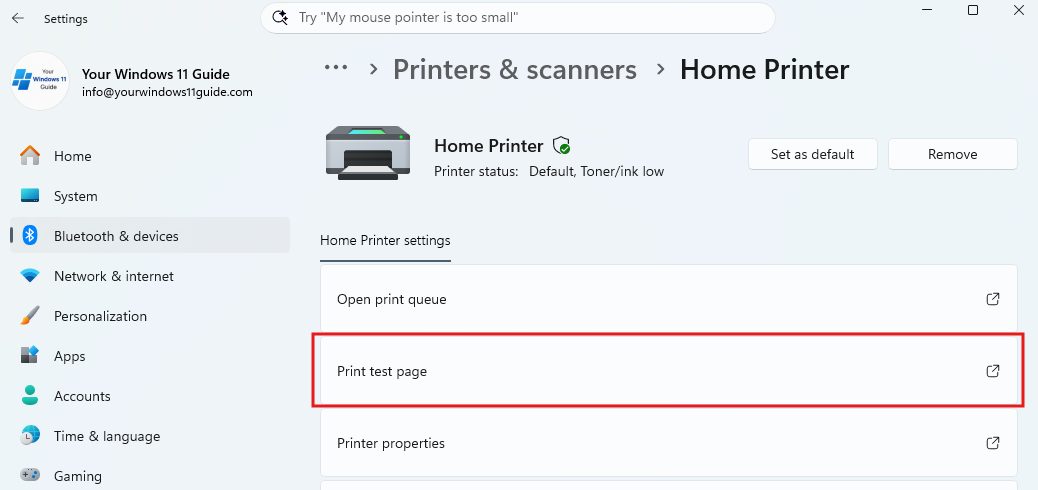Click the Home Printer device image
Viewport: 1038px width, 490px height.
coord(368,152)
